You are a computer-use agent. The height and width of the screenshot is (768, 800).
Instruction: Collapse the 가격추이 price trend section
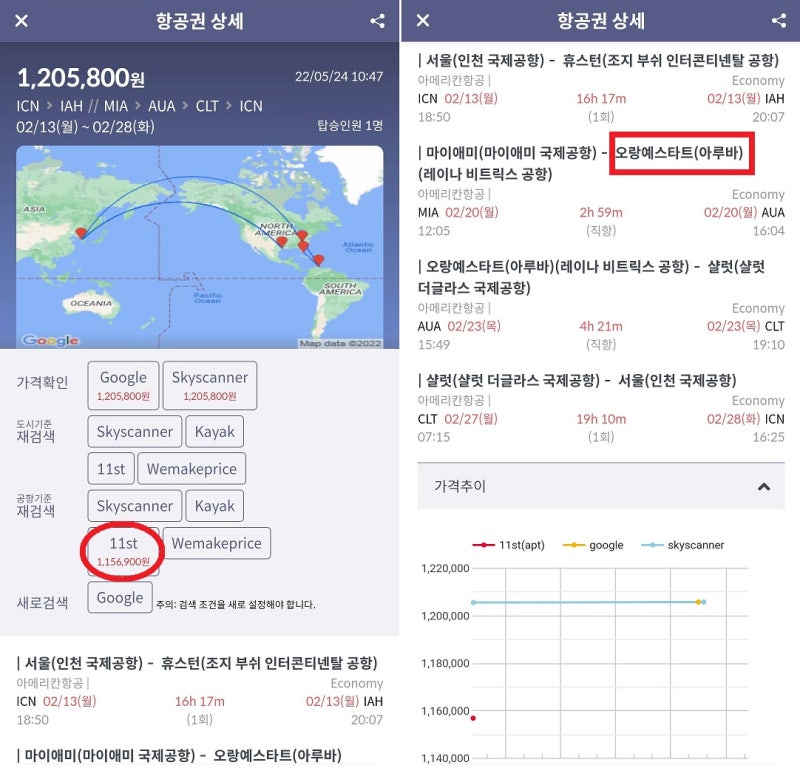tap(764, 487)
